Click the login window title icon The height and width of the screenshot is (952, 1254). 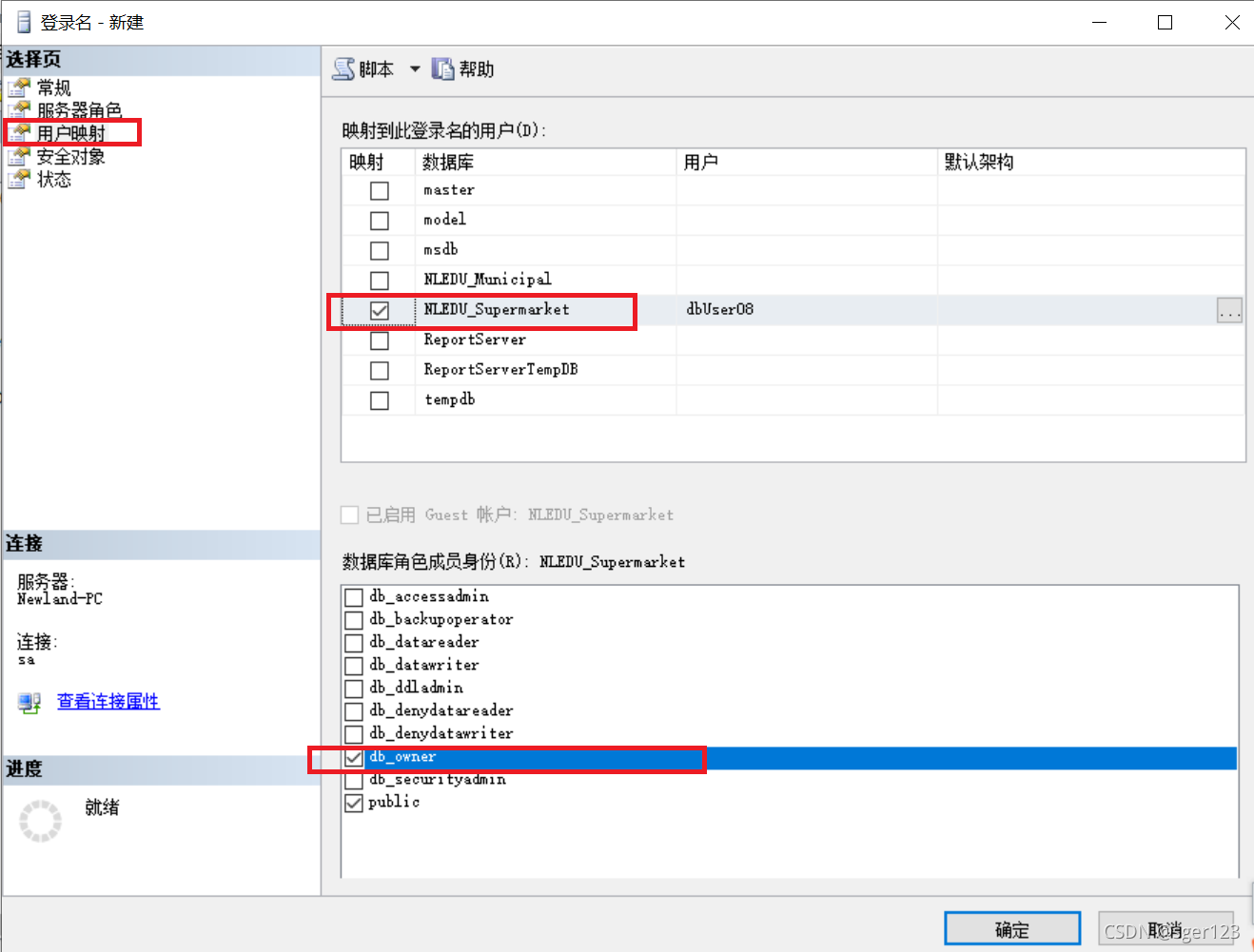click(24, 22)
